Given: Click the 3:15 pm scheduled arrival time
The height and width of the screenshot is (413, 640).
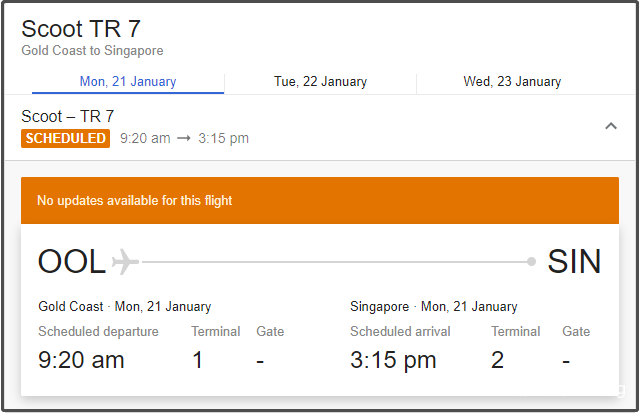Looking at the screenshot, I should coord(393,360).
